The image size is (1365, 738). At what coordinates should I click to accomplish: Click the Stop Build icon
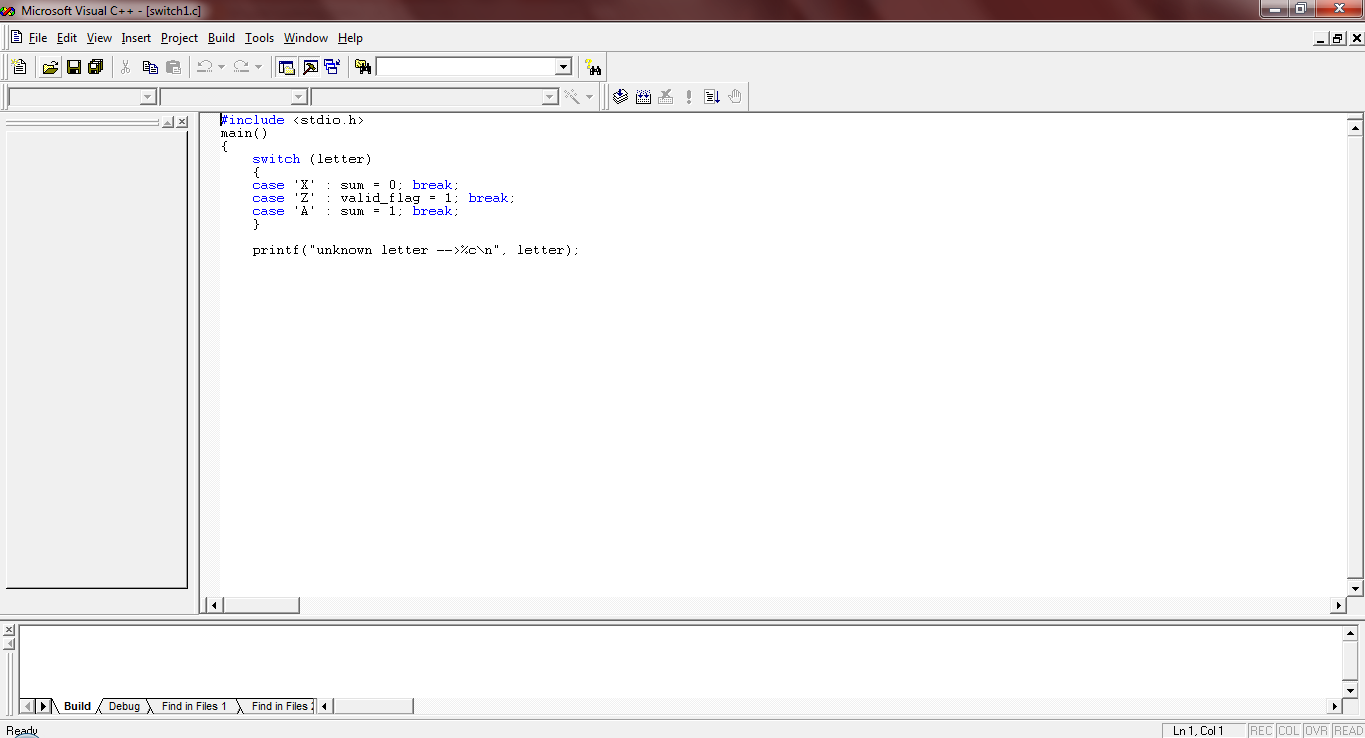[x=666, y=96]
